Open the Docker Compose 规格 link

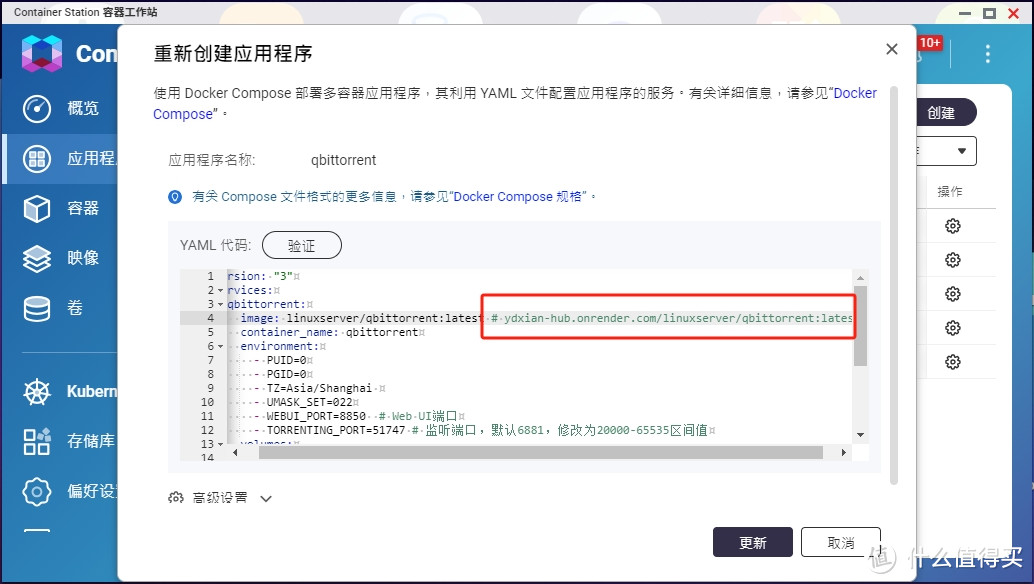pyautogui.click(x=518, y=196)
